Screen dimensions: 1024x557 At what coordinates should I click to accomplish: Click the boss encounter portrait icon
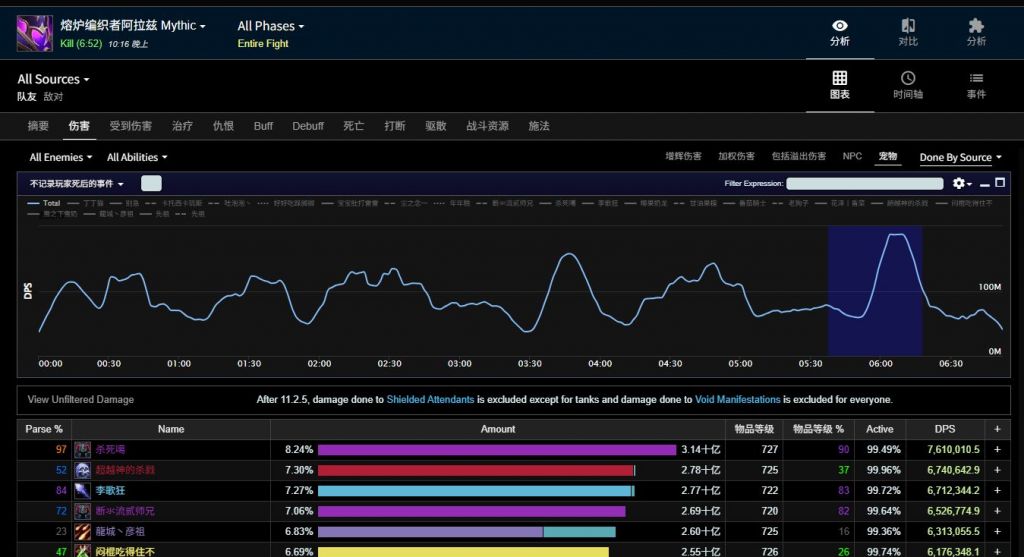click(34, 33)
